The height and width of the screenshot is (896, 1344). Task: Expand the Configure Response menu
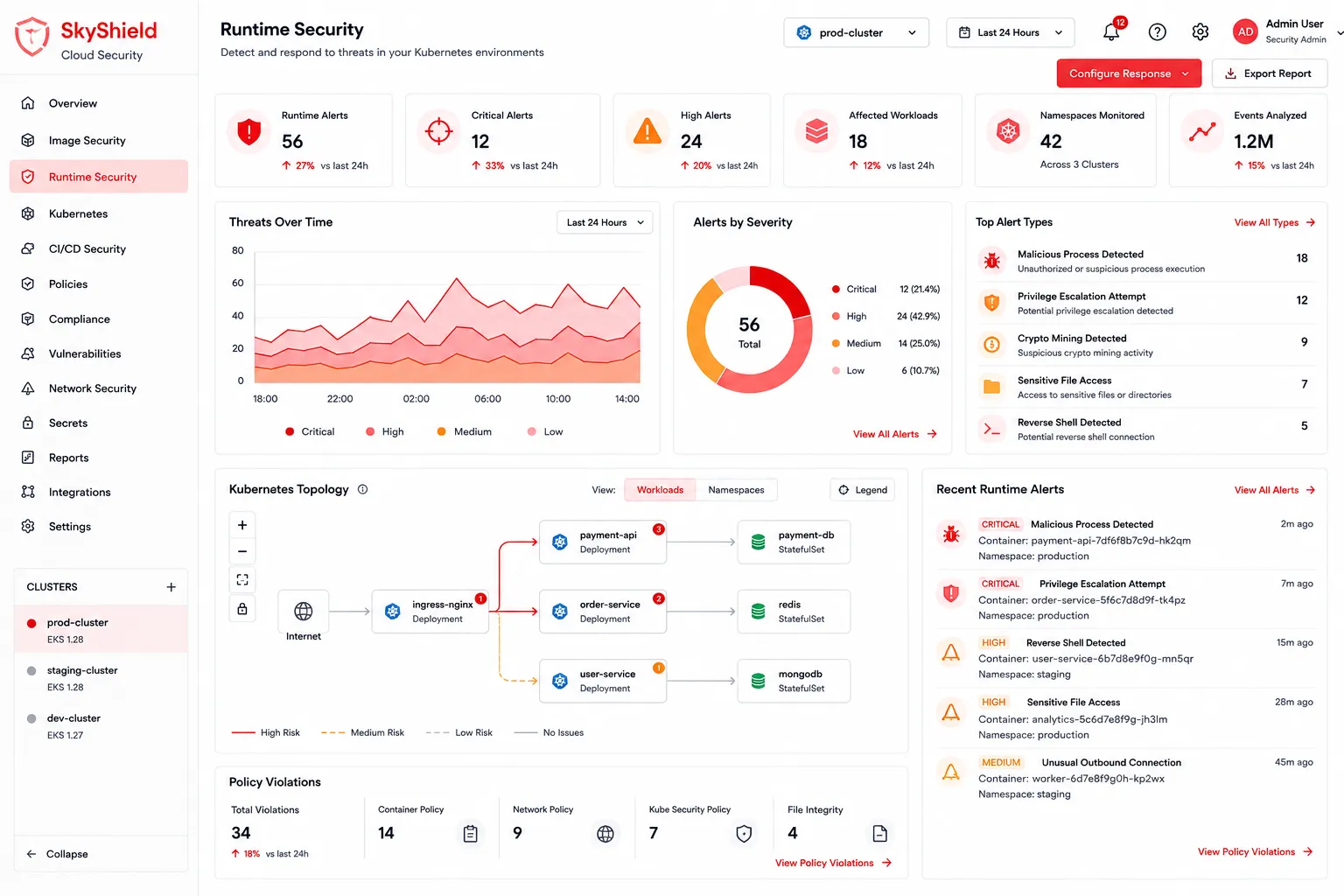[x=1129, y=73]
